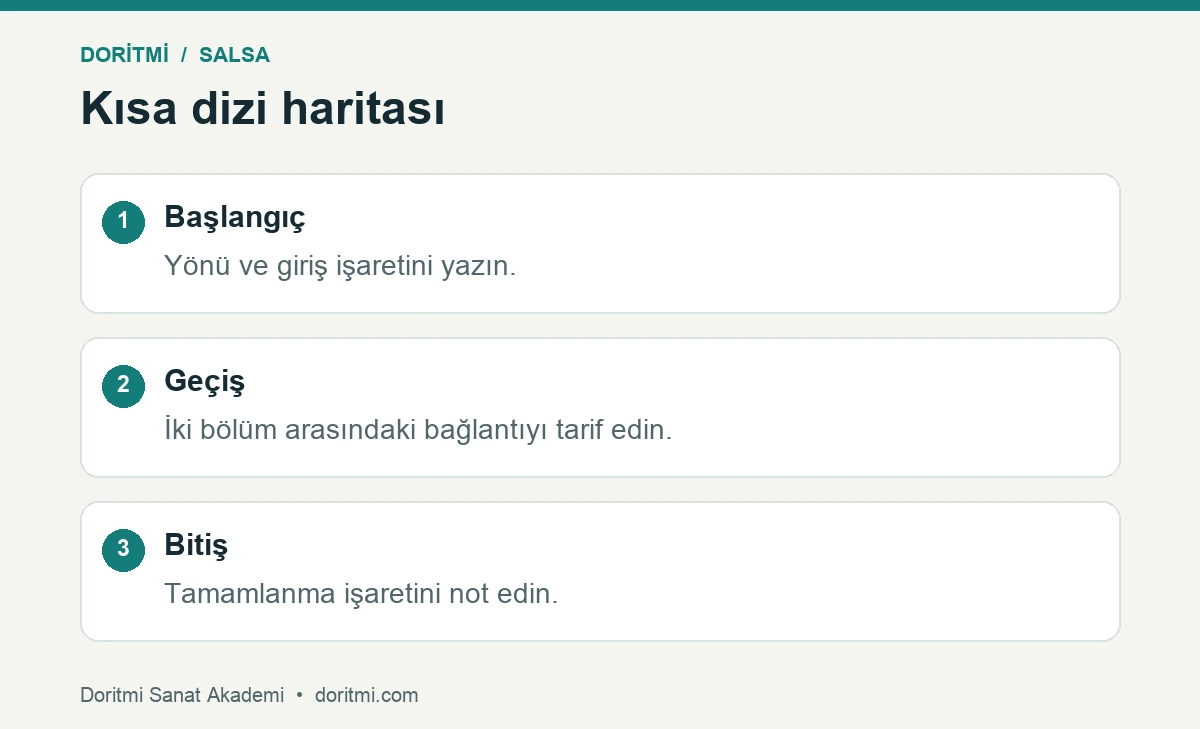1200x729 pixels.
Task: Click the 'Geçiş' step title
Action: click(x=204, y=381)
